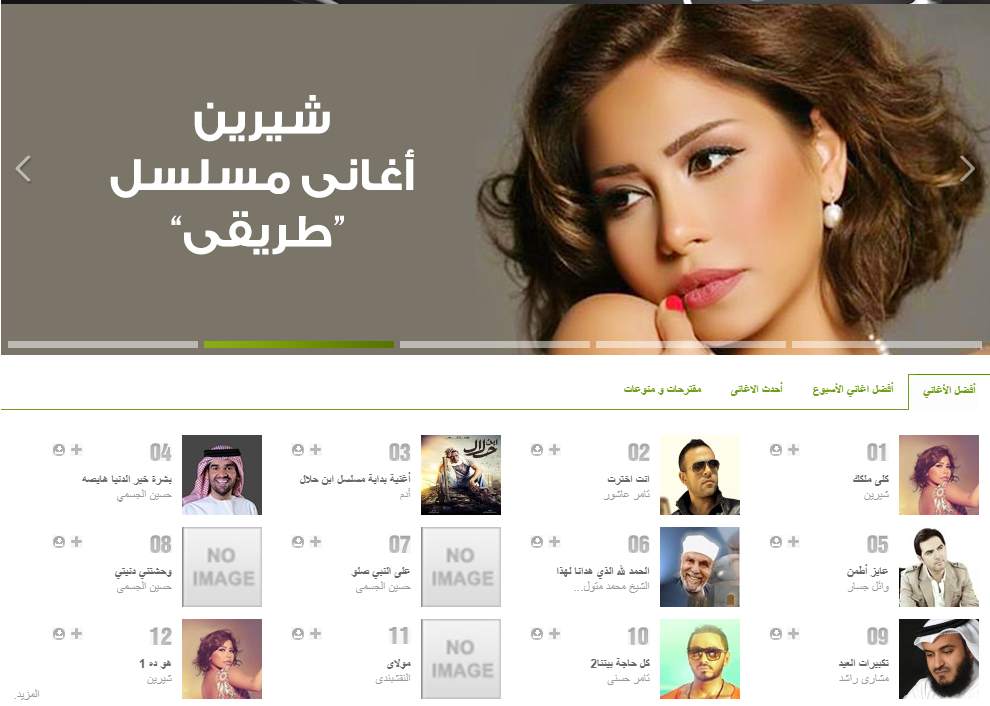Click Hussain Al Jassmi thumbnail for song 04

(x=222, y=475)
